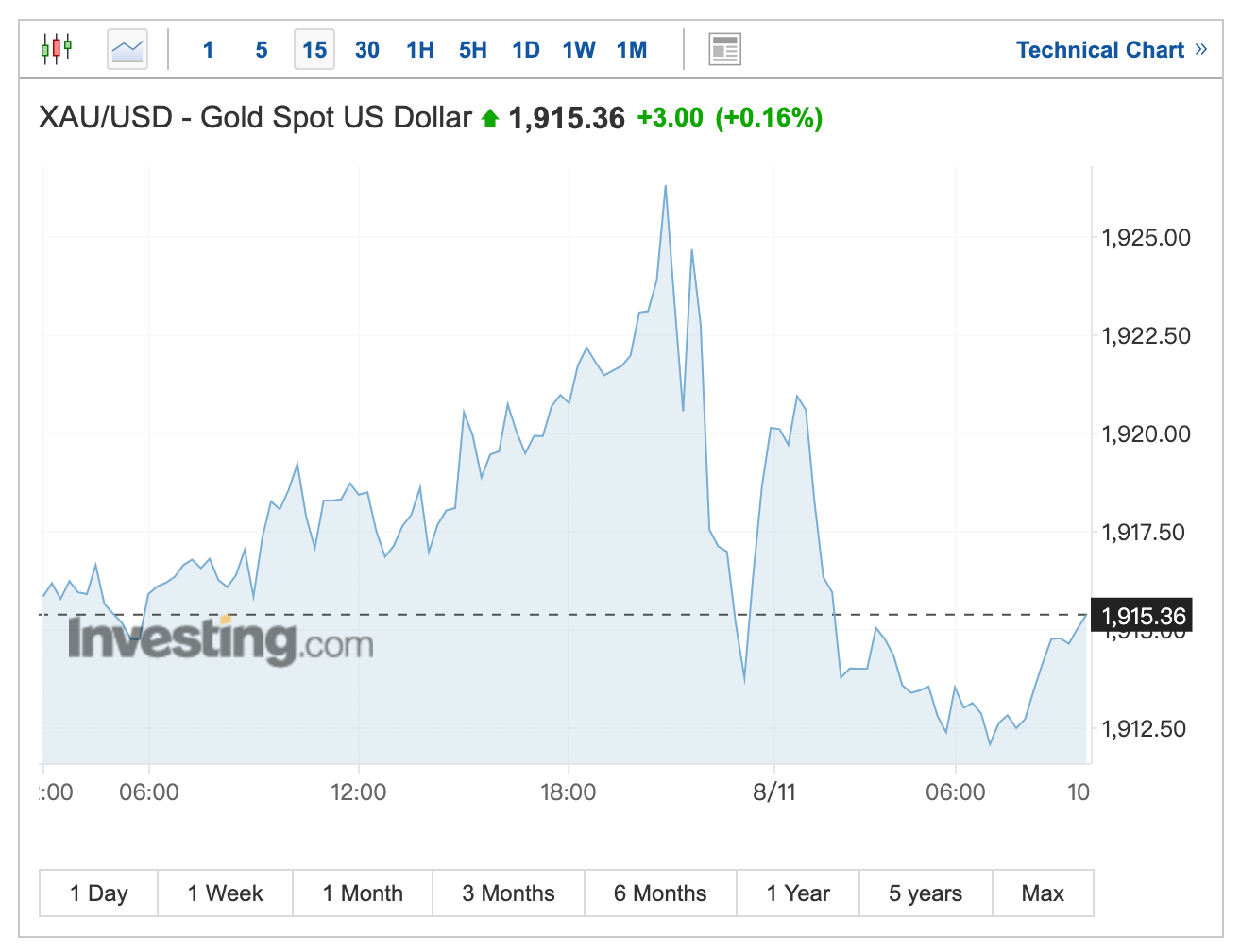Viewport: 1241px width, 952px height.
Task: Click the Investing.com watermark logo
Action: (x=221, y=640)
